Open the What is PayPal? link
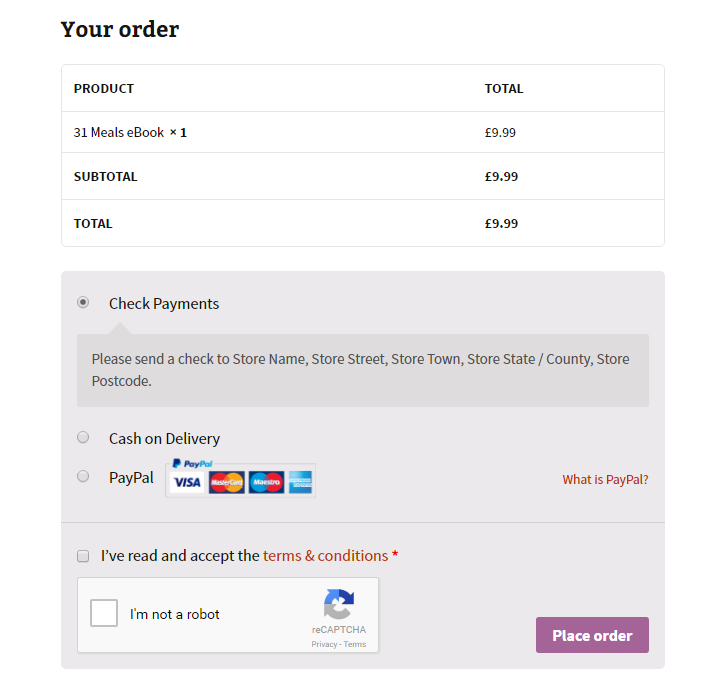Image resolution: width=723 pixels, height=694 pixels. (x=605, y=480)
